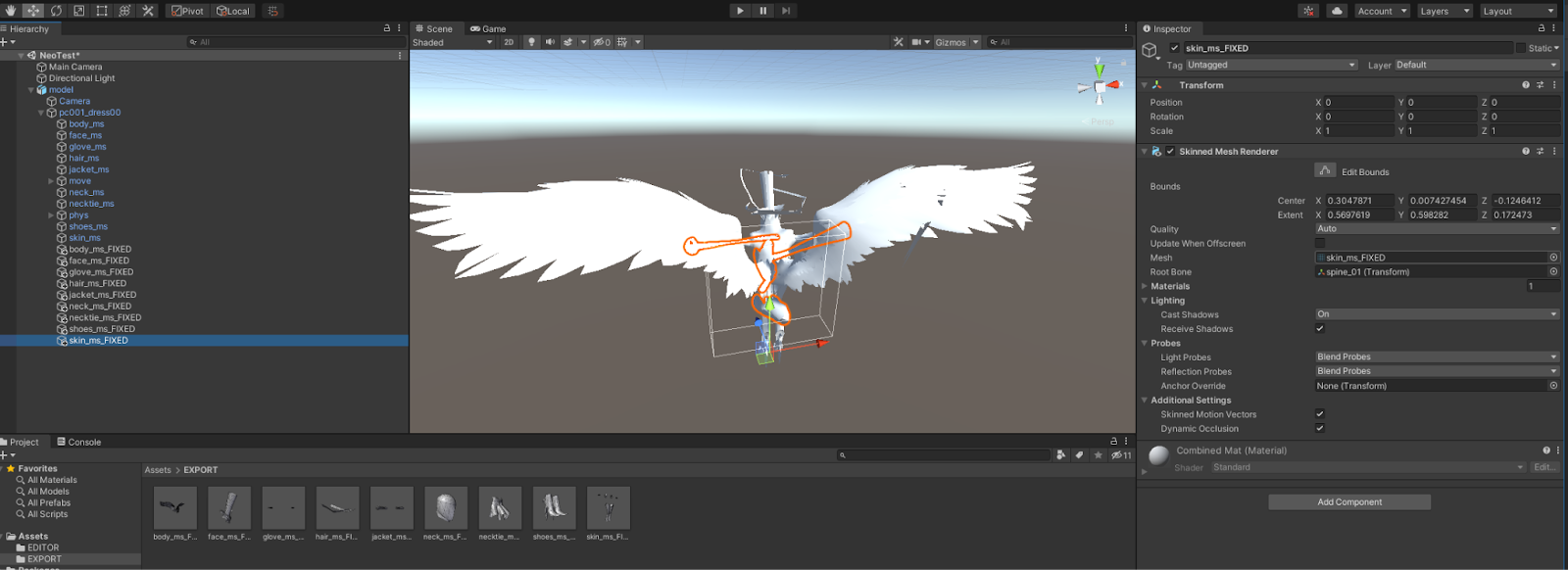Image resolution: width=1568 pixels, height=570 pixels.
Task: Click the orientation gizmo in Scene view
Action: click(1100, 87)
